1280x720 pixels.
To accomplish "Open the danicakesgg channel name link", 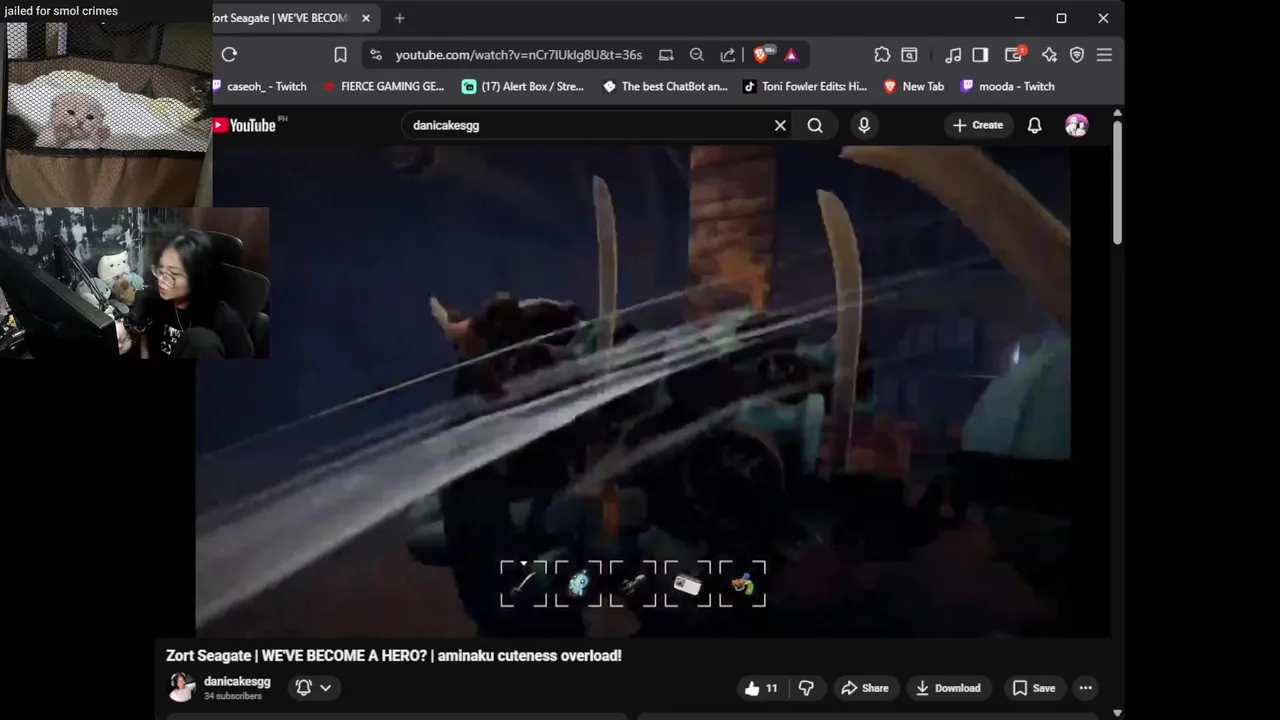I will (x=237, y=681).
